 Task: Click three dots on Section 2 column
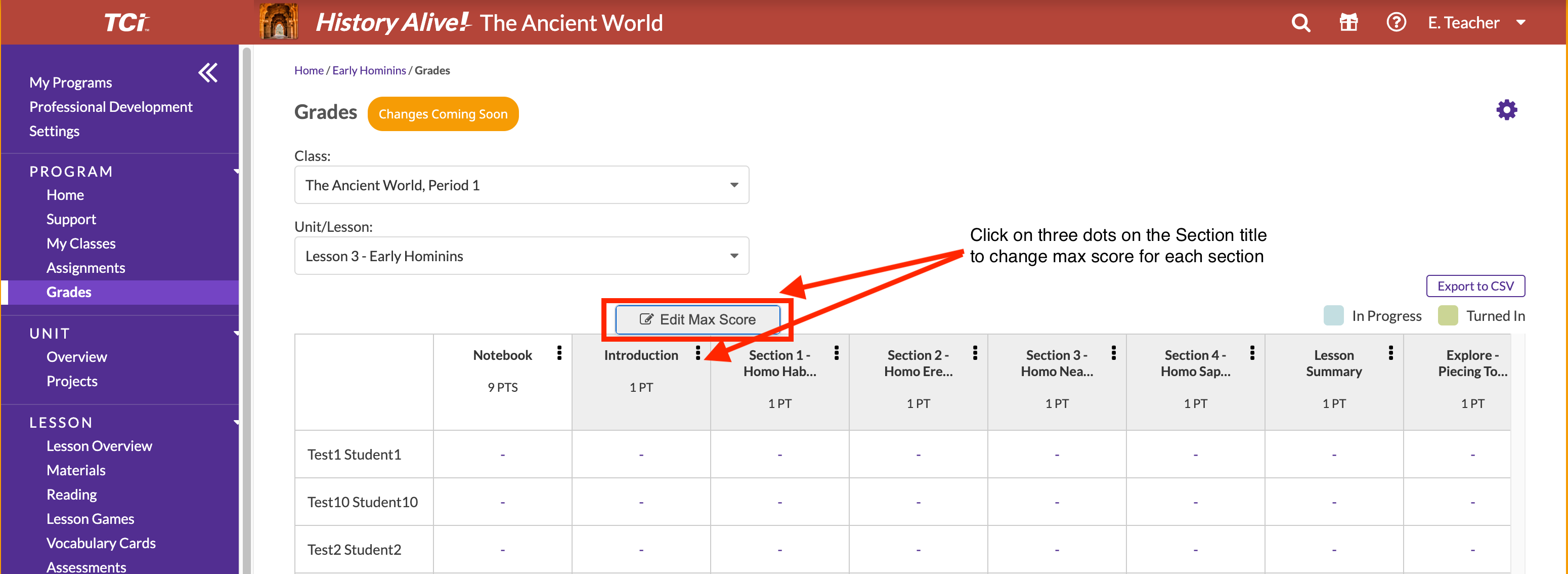[x=975, y=353]
